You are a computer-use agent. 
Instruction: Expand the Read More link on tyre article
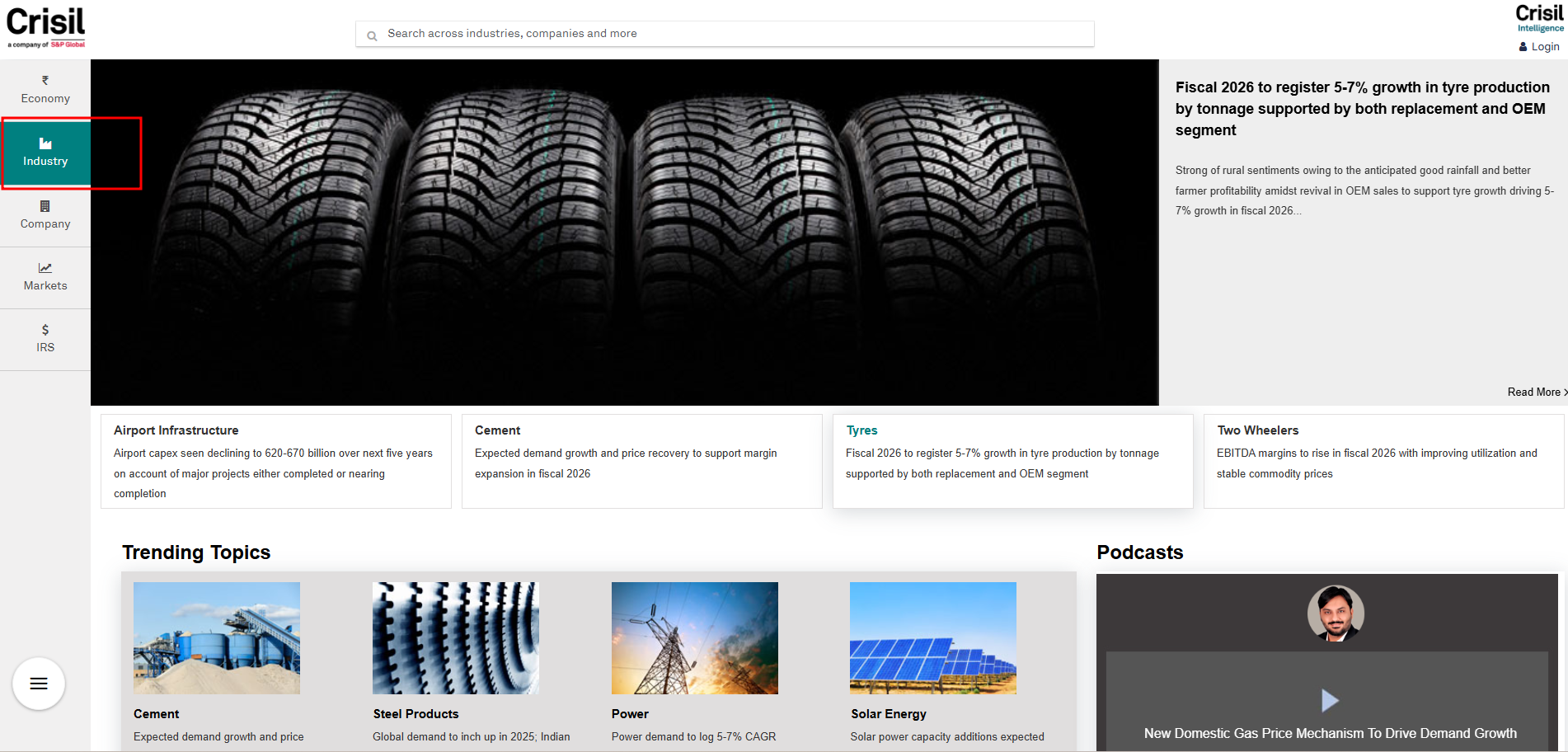click(1536, 392)
